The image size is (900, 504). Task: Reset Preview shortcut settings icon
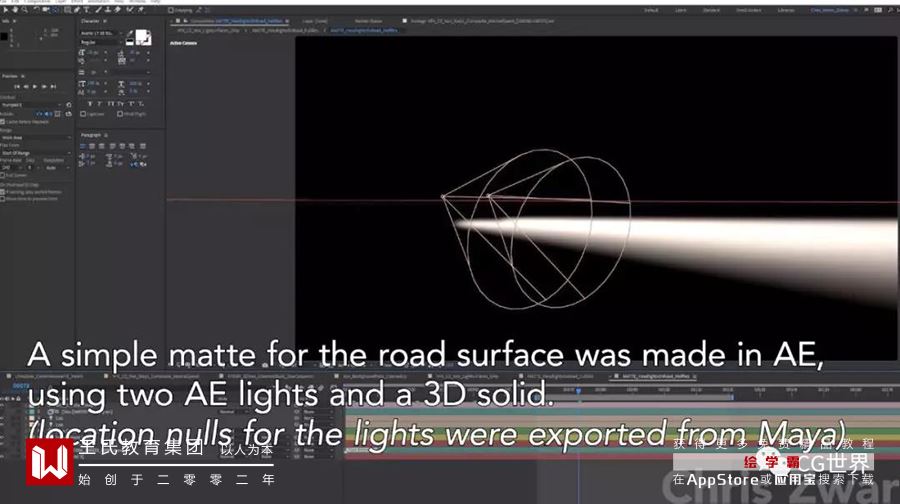[68, 105]
